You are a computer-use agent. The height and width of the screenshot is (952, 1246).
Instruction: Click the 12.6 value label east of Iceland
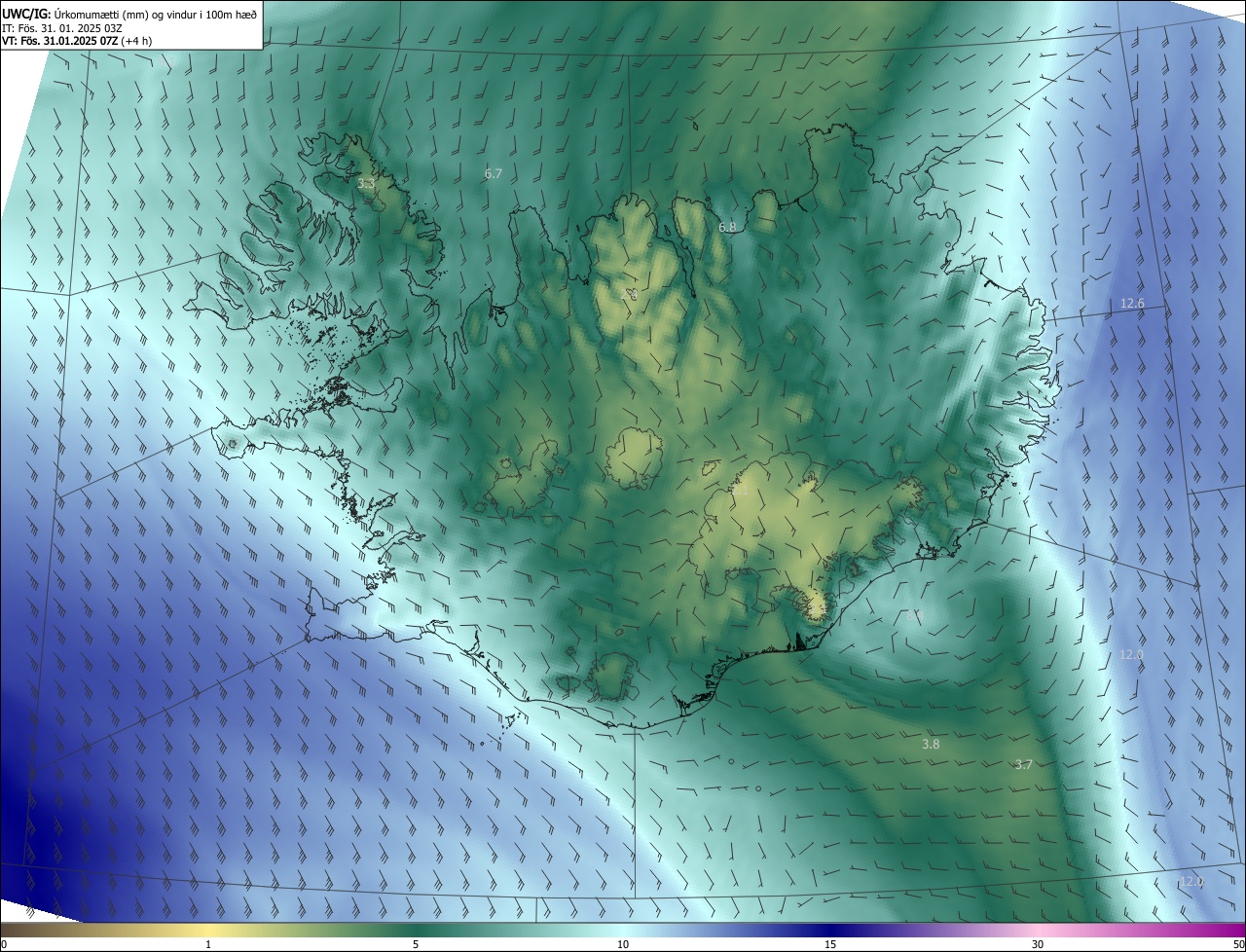pyautogui.click(x=1132, y=304)
